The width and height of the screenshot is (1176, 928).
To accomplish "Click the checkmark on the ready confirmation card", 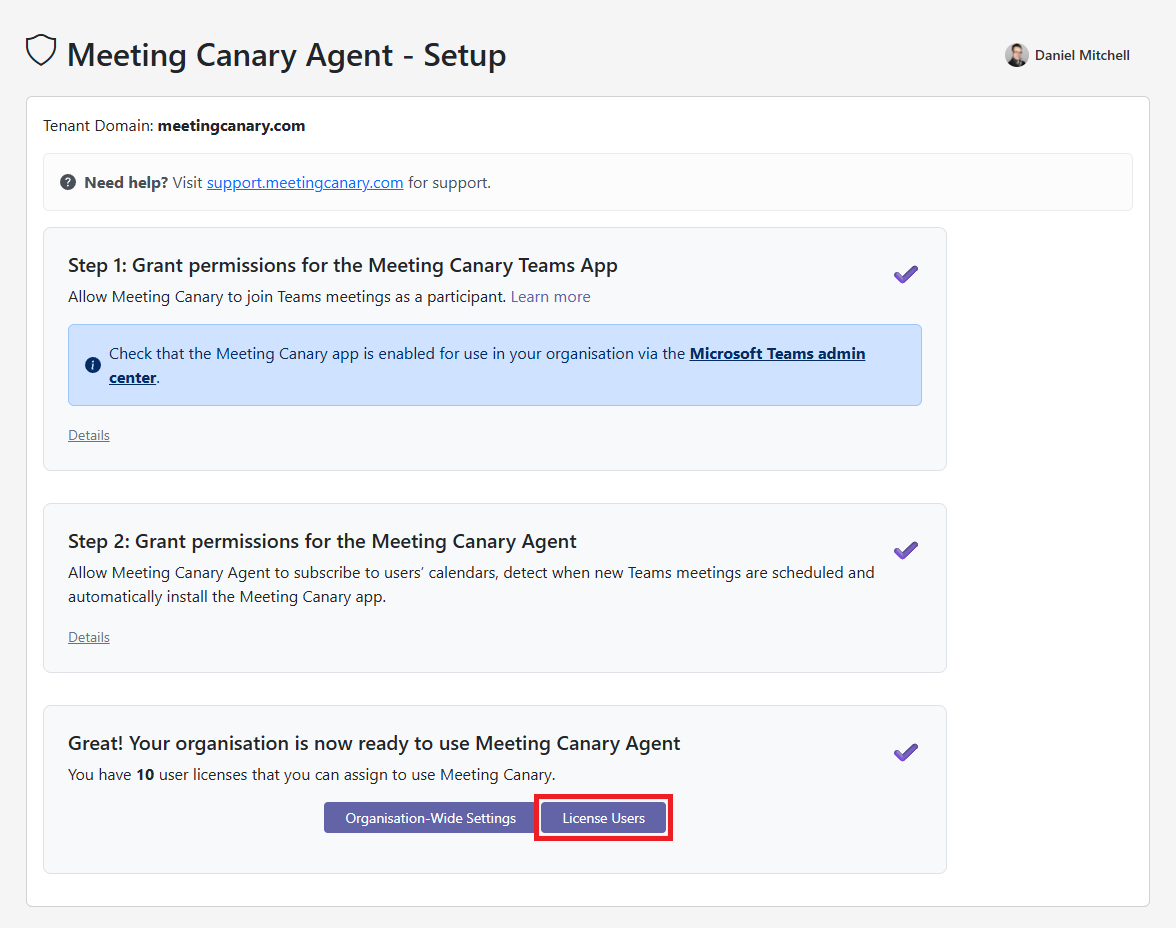I will pos(905,752).
